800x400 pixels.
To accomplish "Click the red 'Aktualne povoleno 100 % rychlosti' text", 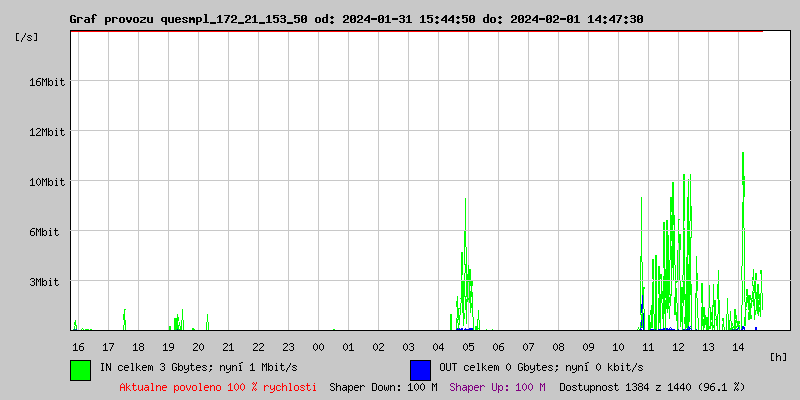I will 218,386.
